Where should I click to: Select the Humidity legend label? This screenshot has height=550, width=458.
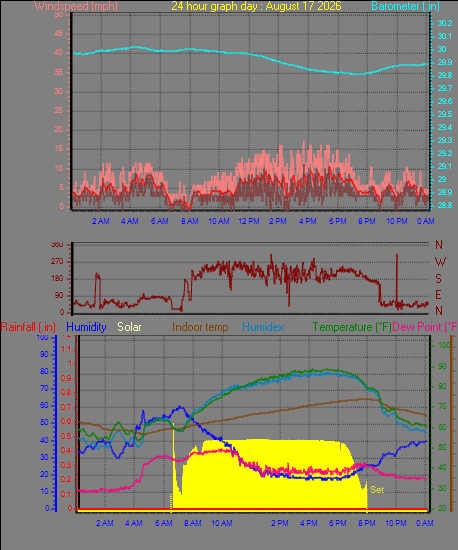pos(86,327)
